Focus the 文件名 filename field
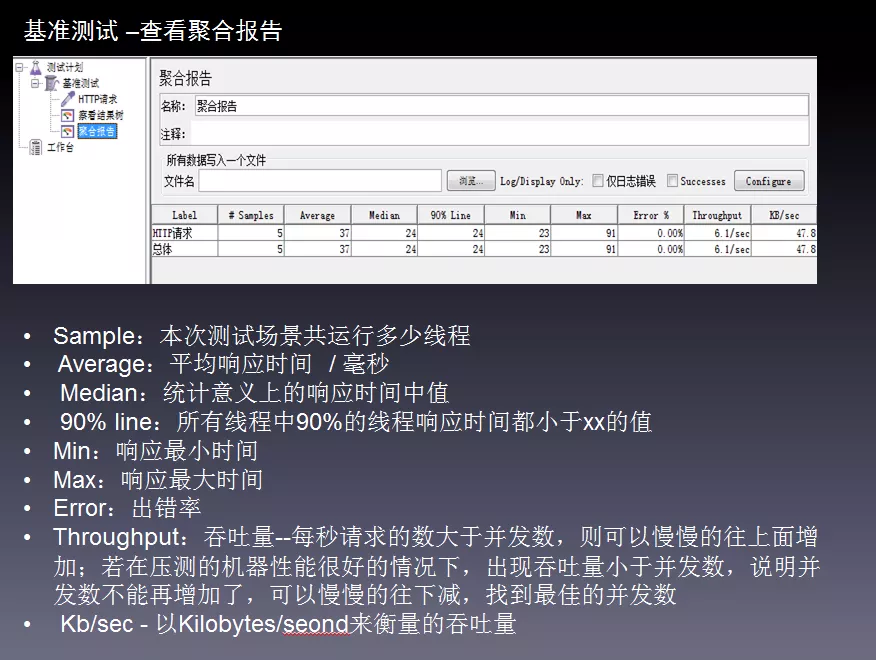The image size is (876, 660). point(320,181)
